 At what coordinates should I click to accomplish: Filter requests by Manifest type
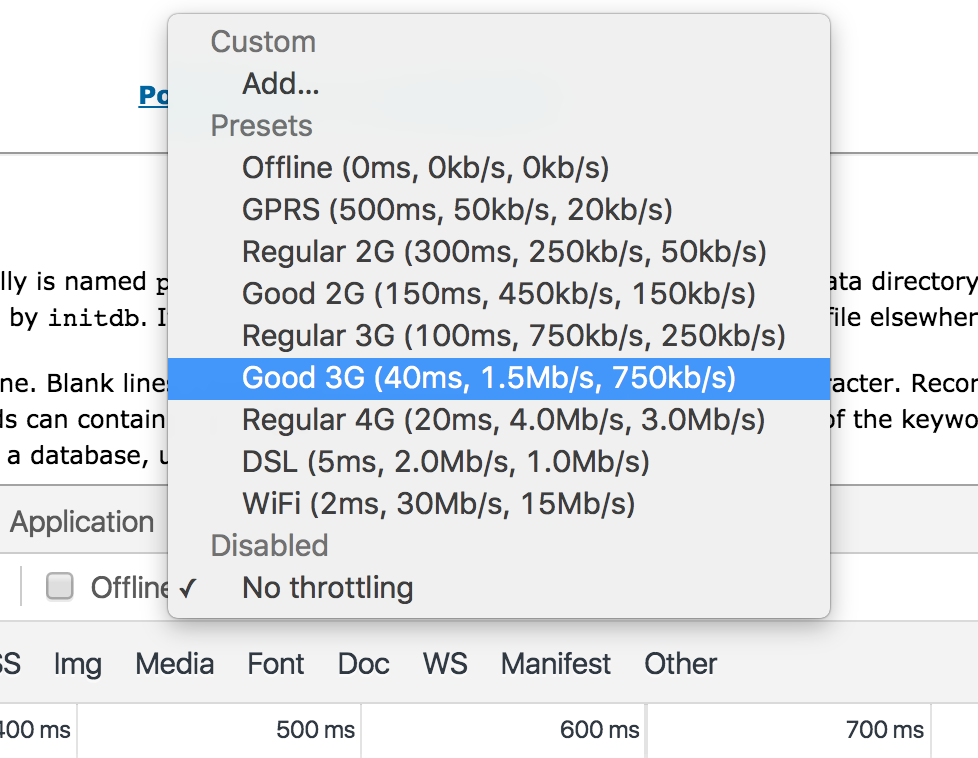coord(556,664)
